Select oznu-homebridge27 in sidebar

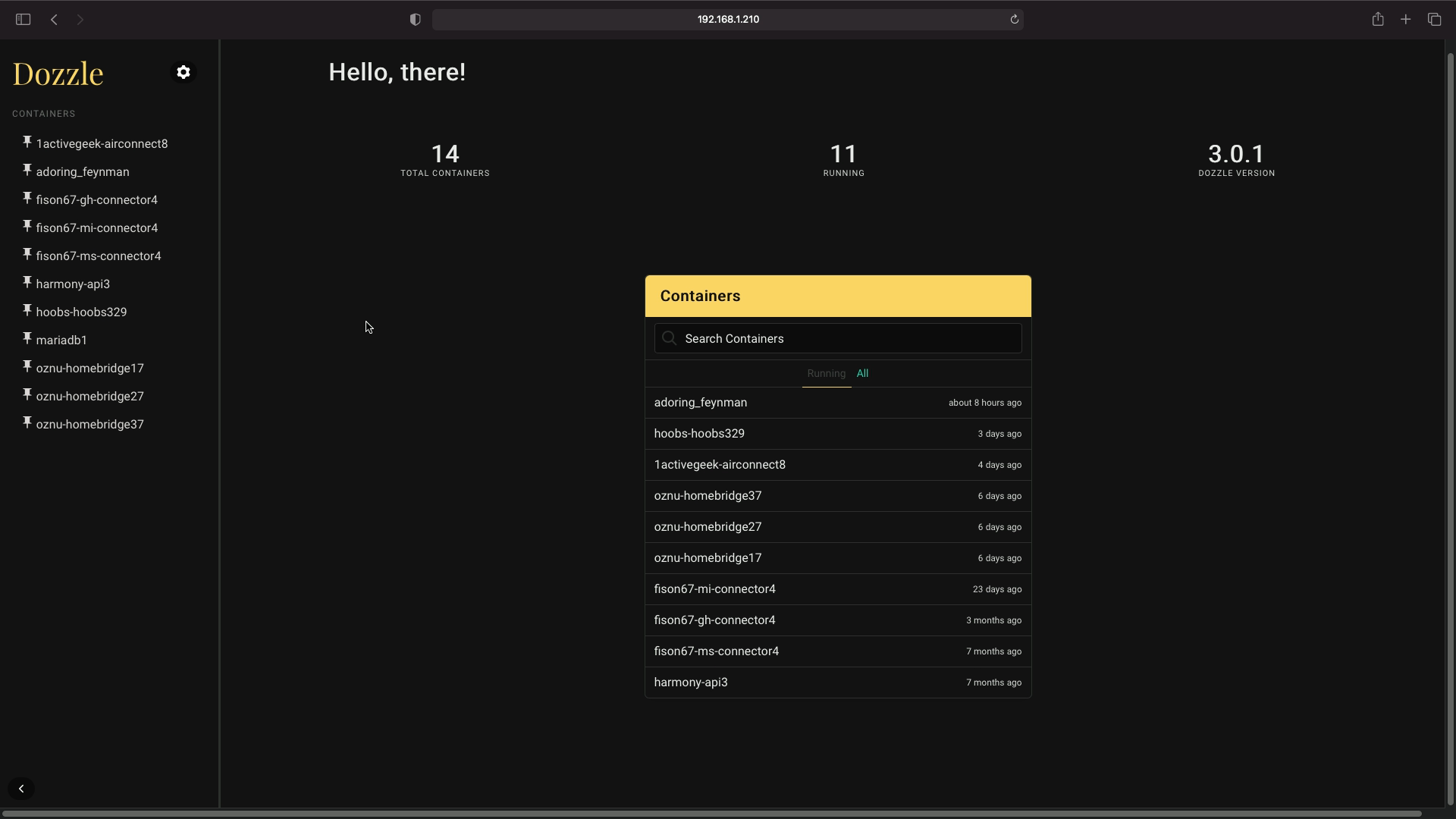point(89,396)
